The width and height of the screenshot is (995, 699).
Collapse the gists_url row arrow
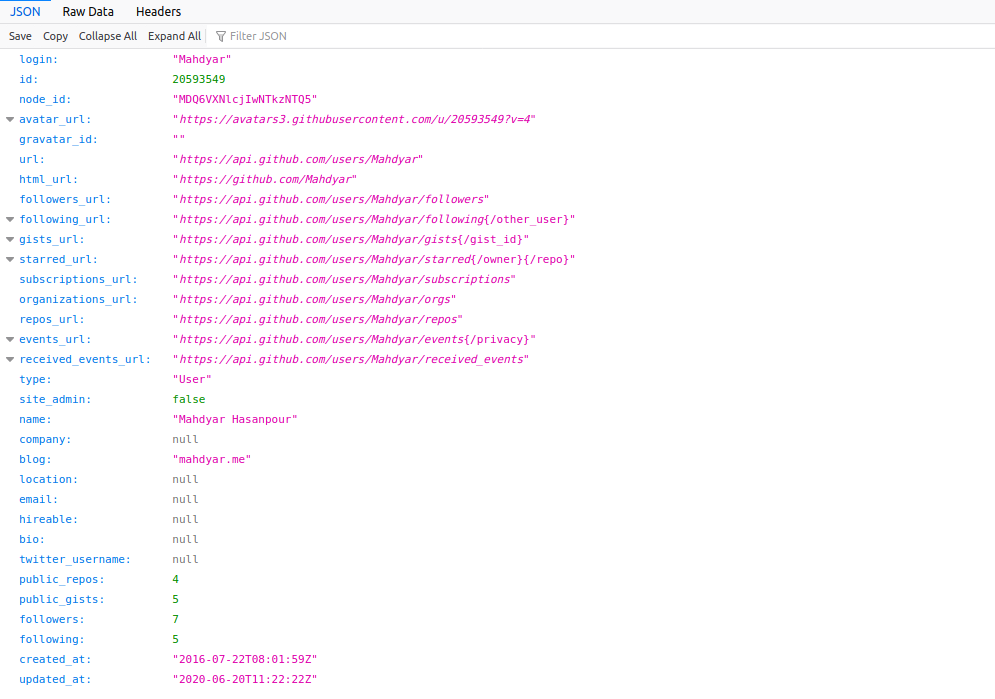10,239
